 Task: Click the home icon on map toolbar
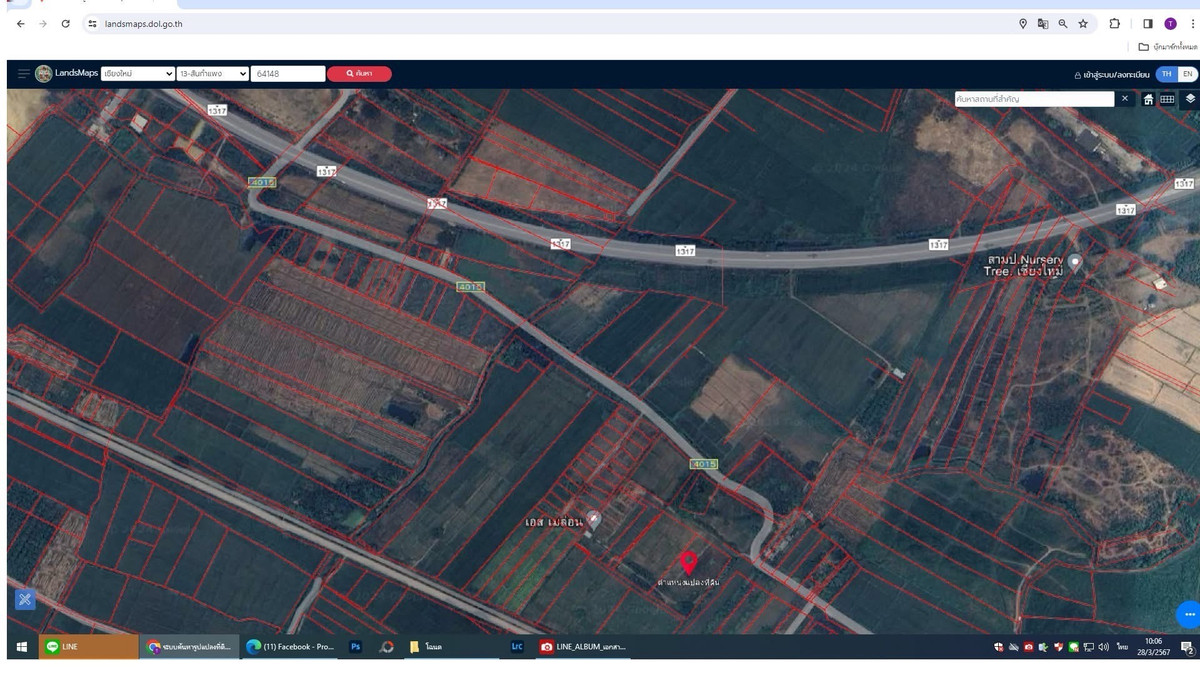coord(1148,99)
